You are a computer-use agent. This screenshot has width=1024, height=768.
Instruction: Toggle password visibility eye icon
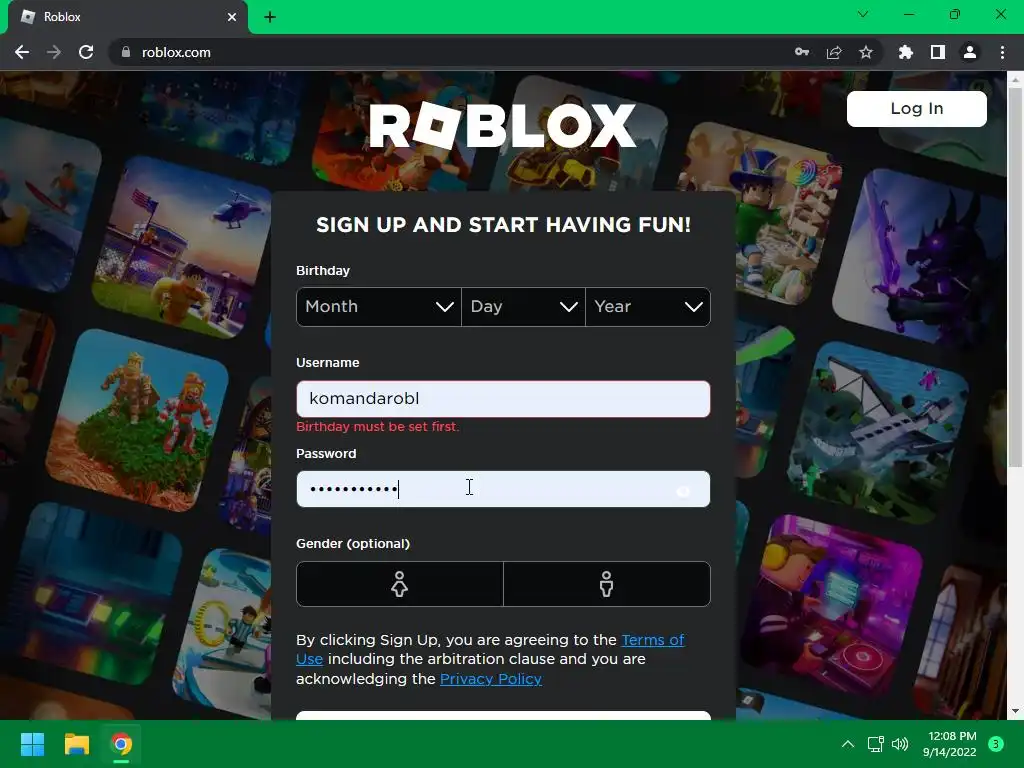(683, 490)
